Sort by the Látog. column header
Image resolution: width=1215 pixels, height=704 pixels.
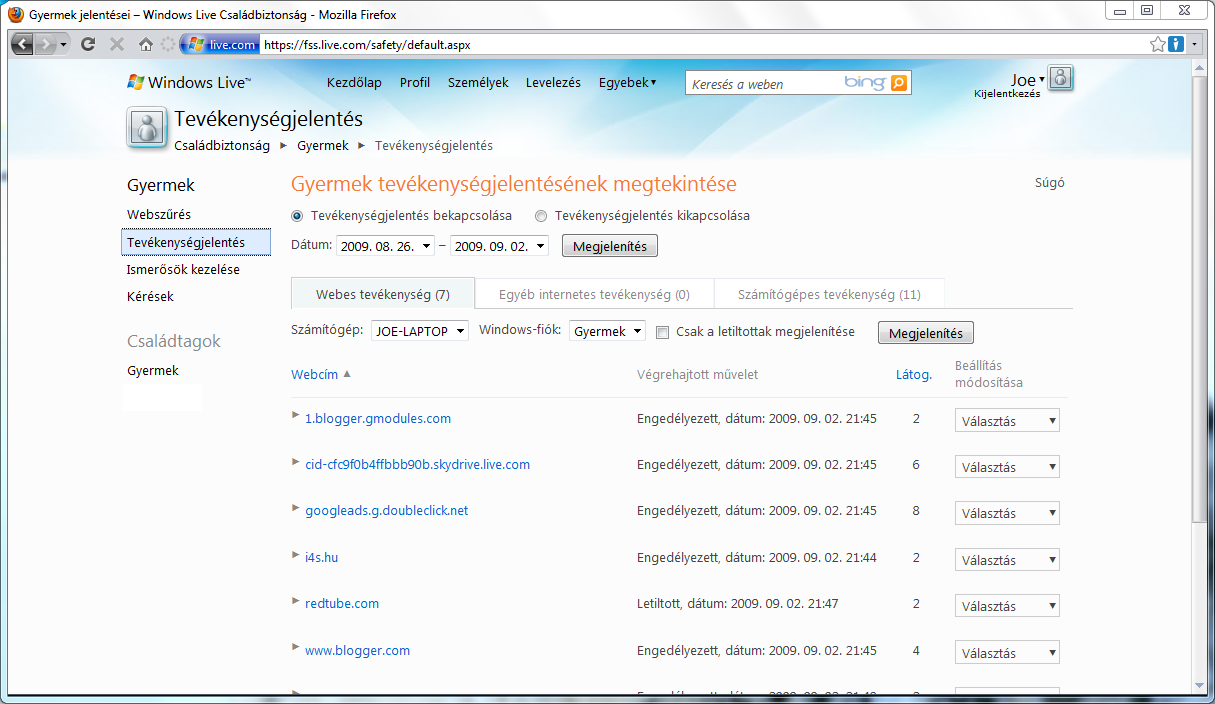click(914, 375)
